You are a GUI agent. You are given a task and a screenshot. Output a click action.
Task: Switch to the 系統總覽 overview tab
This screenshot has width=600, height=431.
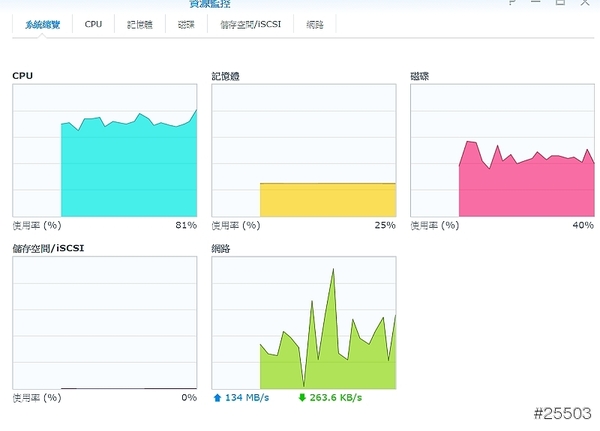click(x=43, y=24)
